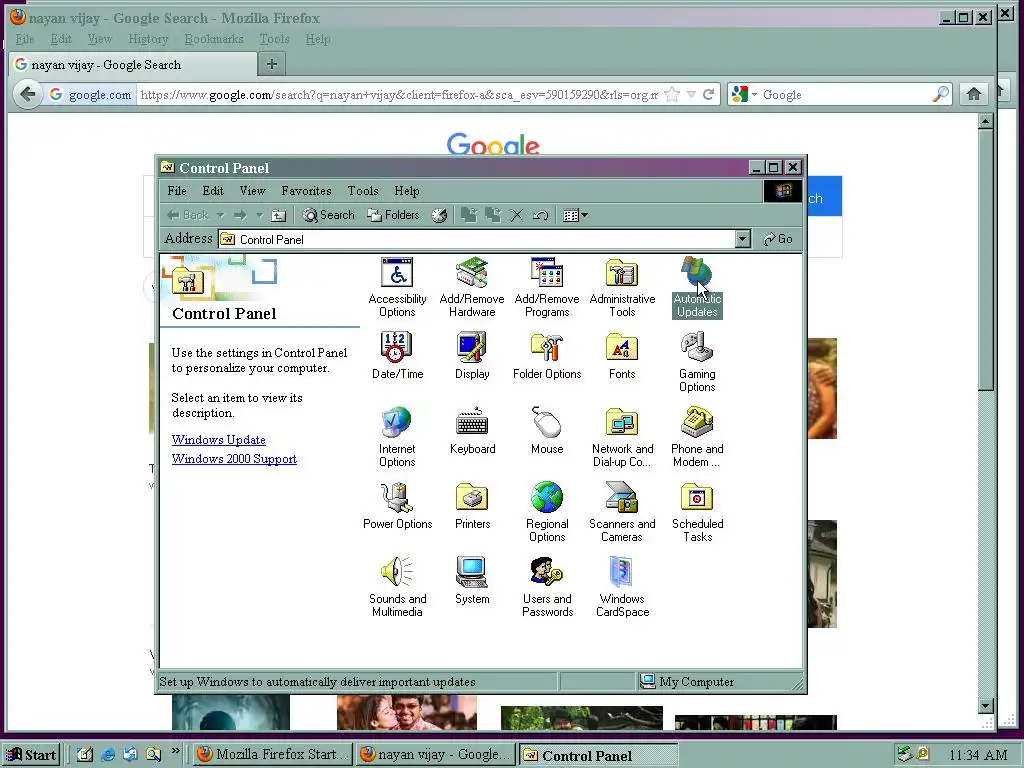The height and width of the screenshot is (768, 1024).
Task: Expand the Address bar dropdown arrow
Action: click(x=743, y=240)
